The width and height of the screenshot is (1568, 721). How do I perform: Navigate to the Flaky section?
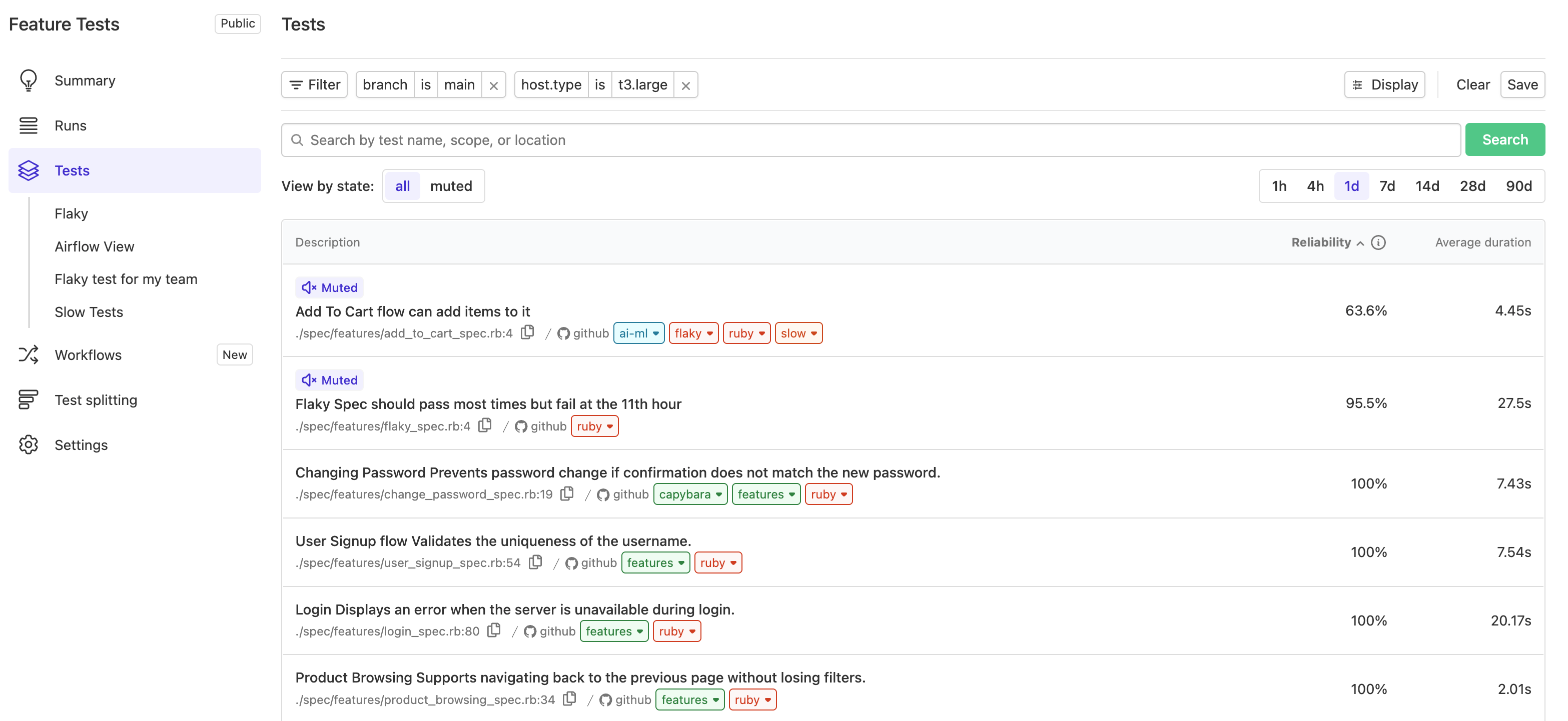pyautogui.click(x=71, y=213)
